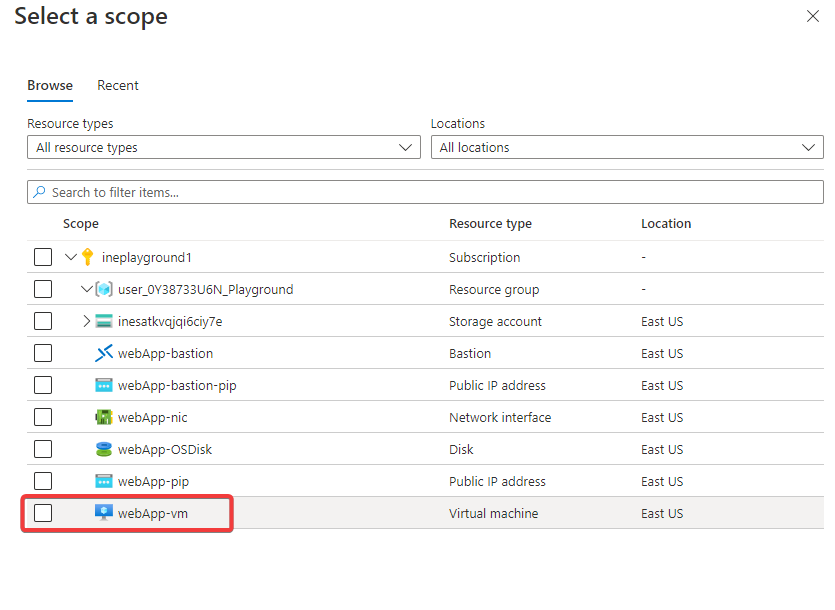Select the webApp-OSDisk row checkbox
Screen dimensions: 835x610
pyautogui.click(x=43, y=449)
